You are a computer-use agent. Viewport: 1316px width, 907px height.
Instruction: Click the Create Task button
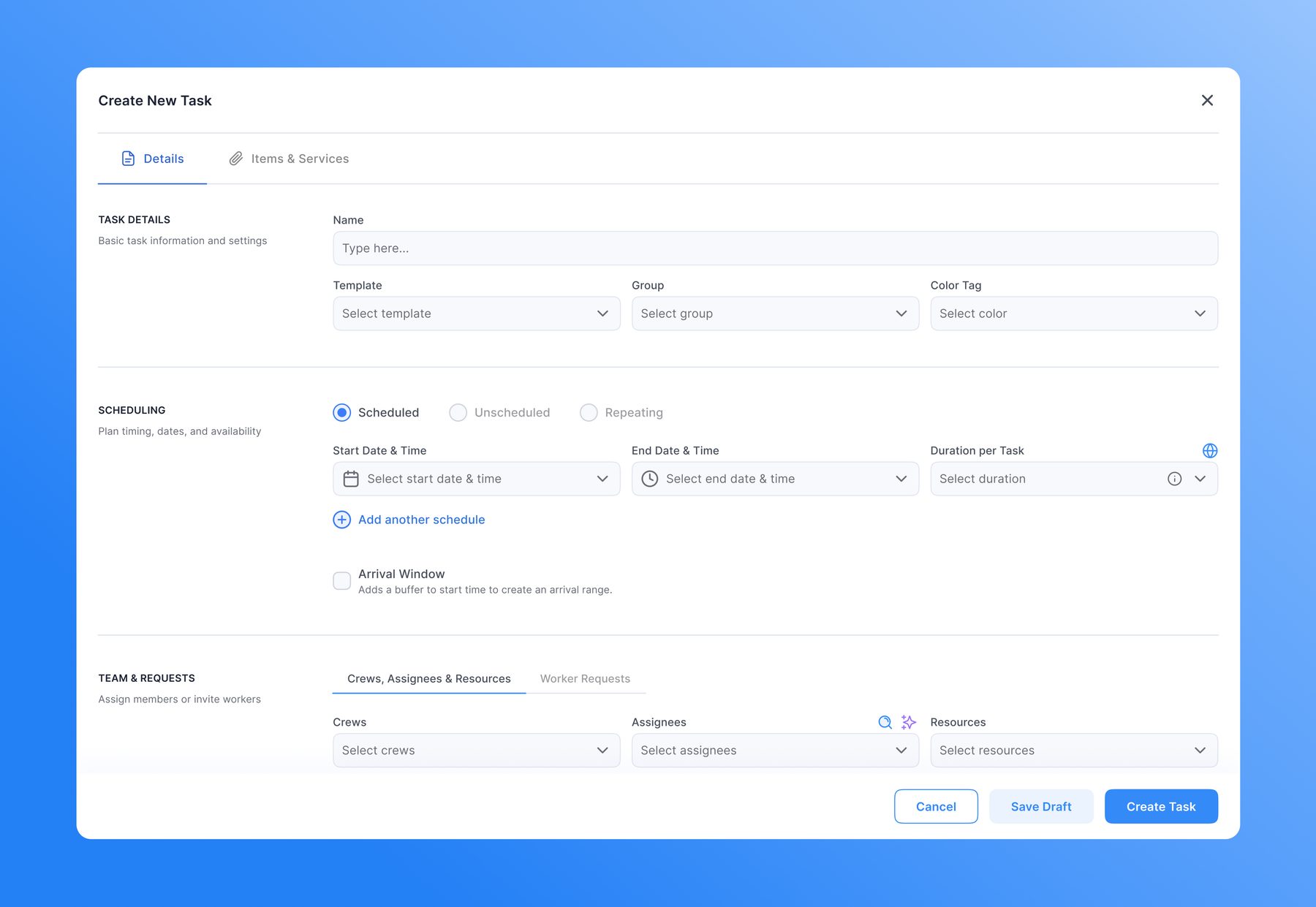click(x=1161, y=806)
